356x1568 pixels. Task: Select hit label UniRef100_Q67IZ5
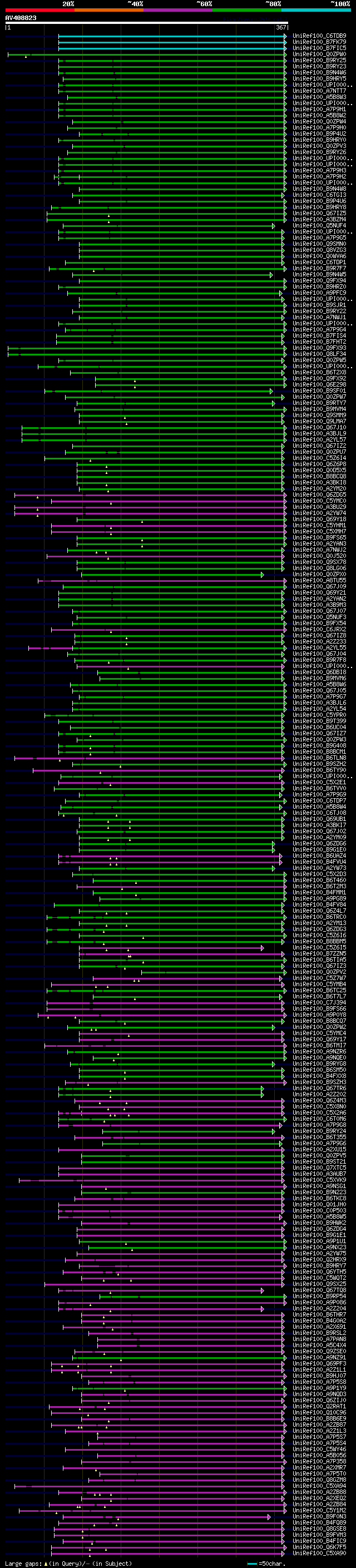pyautogui.click(x=319, y=214)
